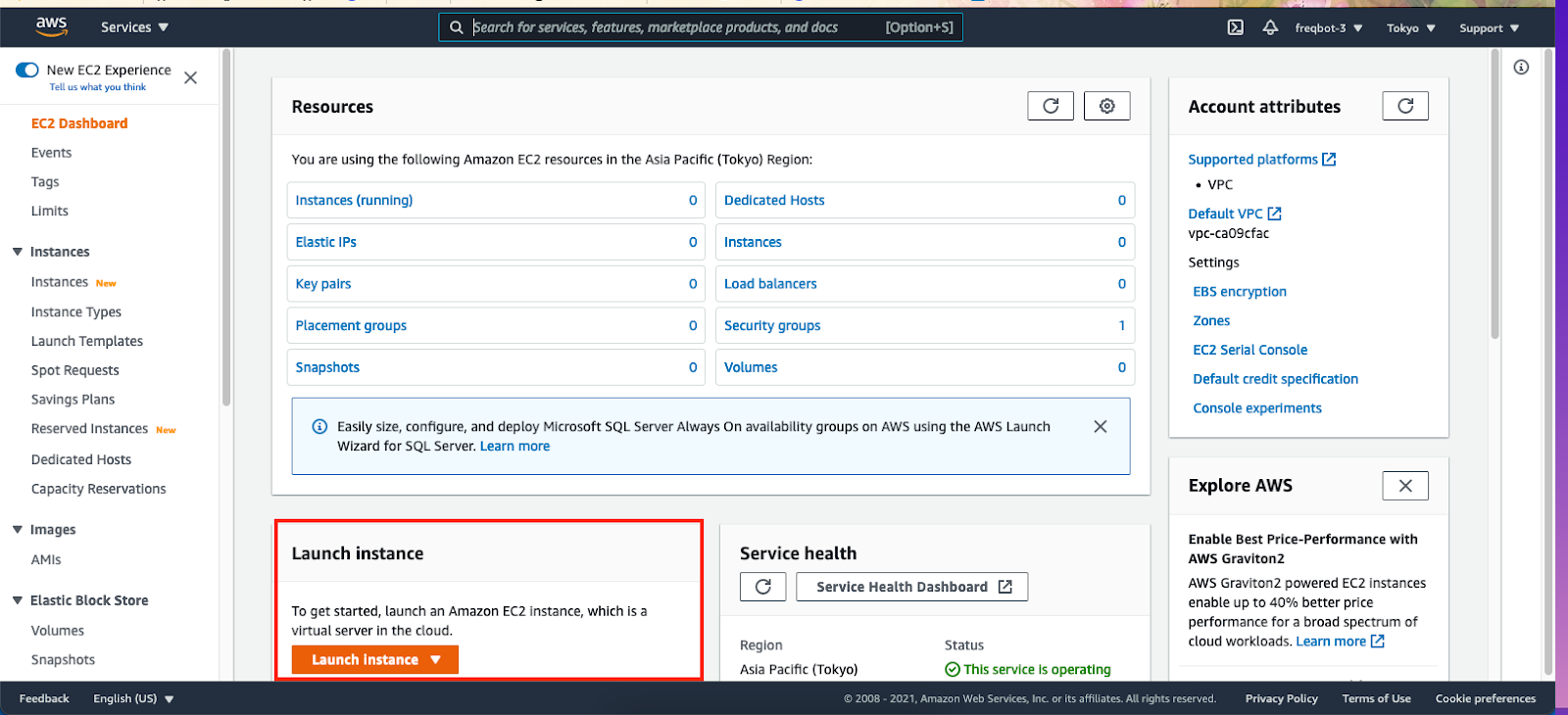
Task: Open Tags in the sidebar
Action: pos(45,182)
